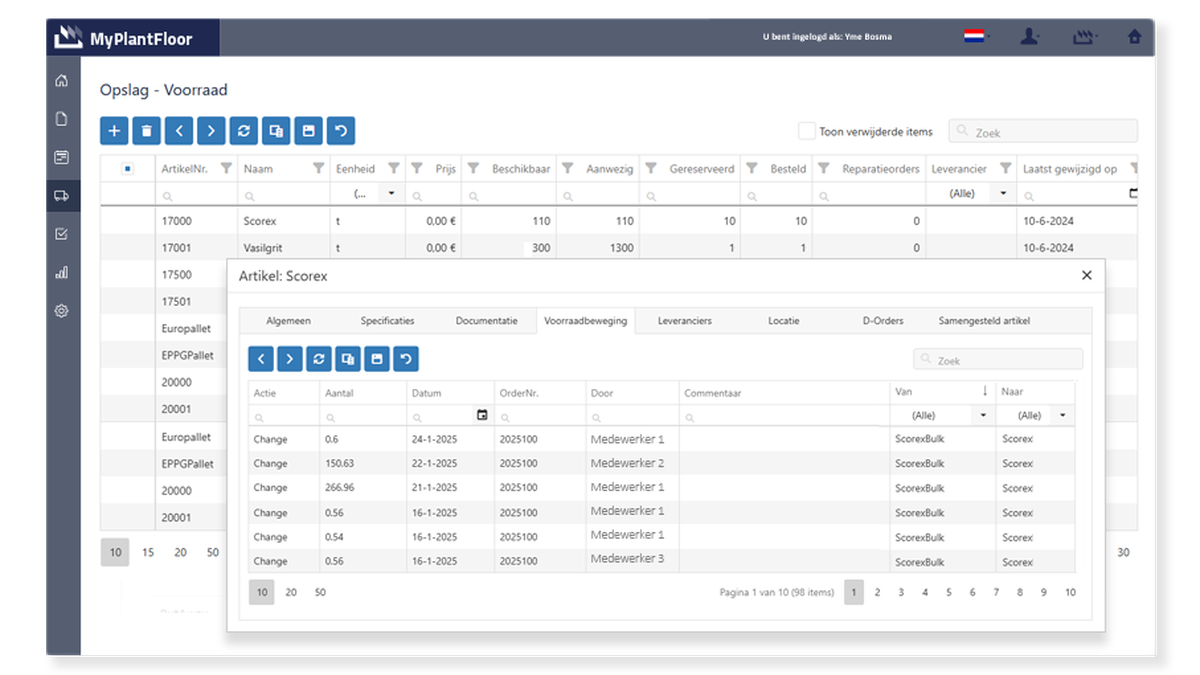Click the filter icon next to Leverancier
The height and width of the screenshot is (675, 1200).
tap(1005, 168)
